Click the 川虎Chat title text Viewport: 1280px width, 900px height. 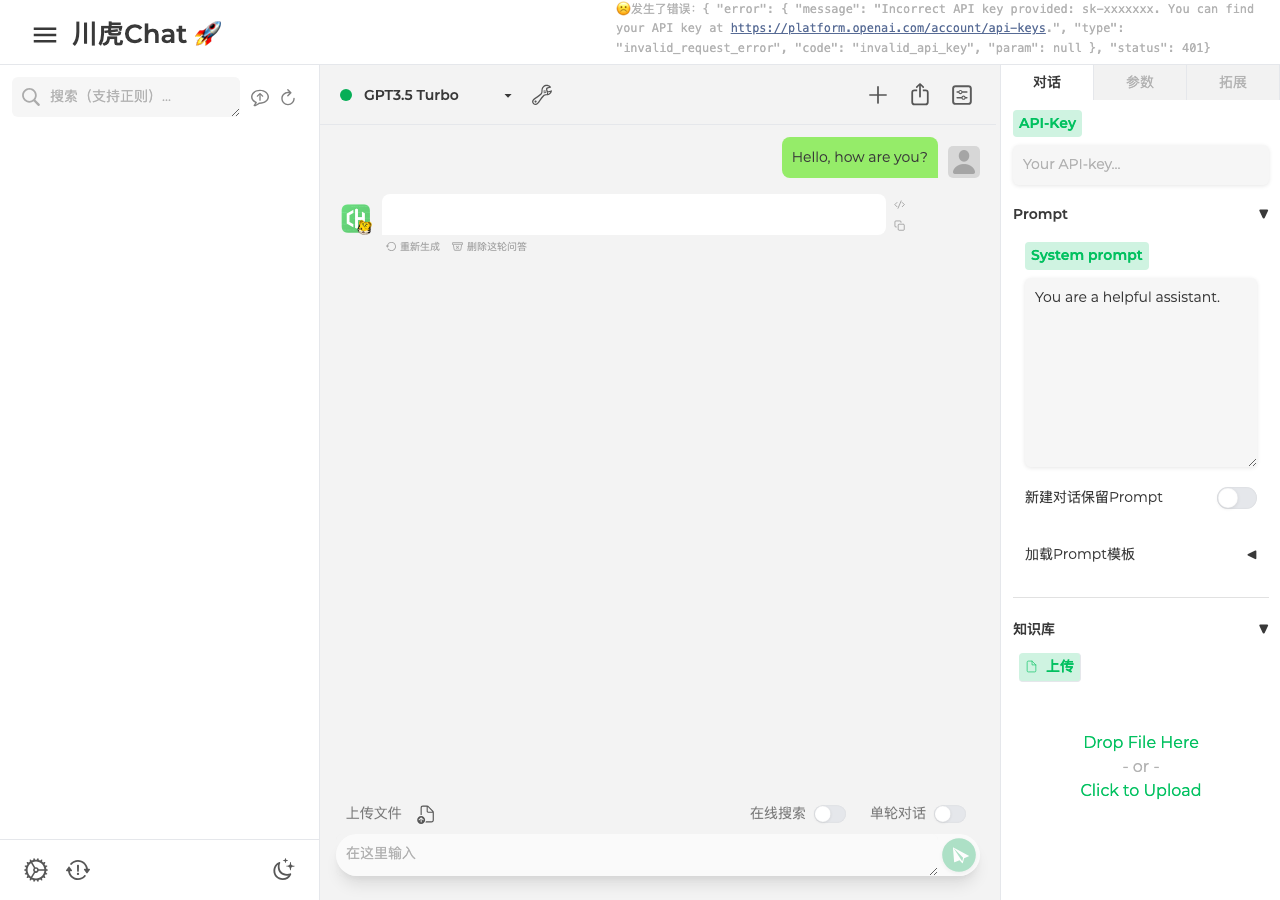point(147,35)
